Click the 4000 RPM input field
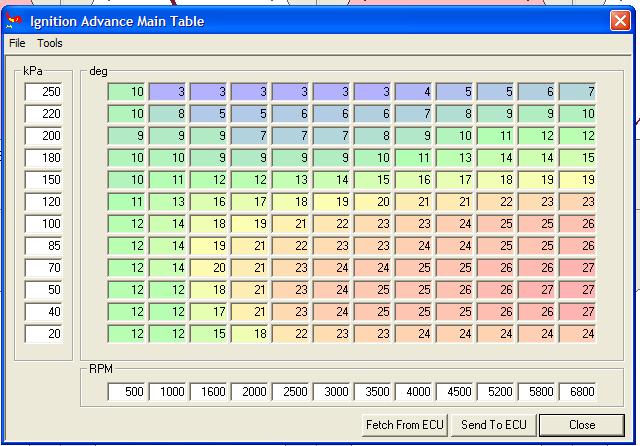640x446 pixels. point(413,392)
